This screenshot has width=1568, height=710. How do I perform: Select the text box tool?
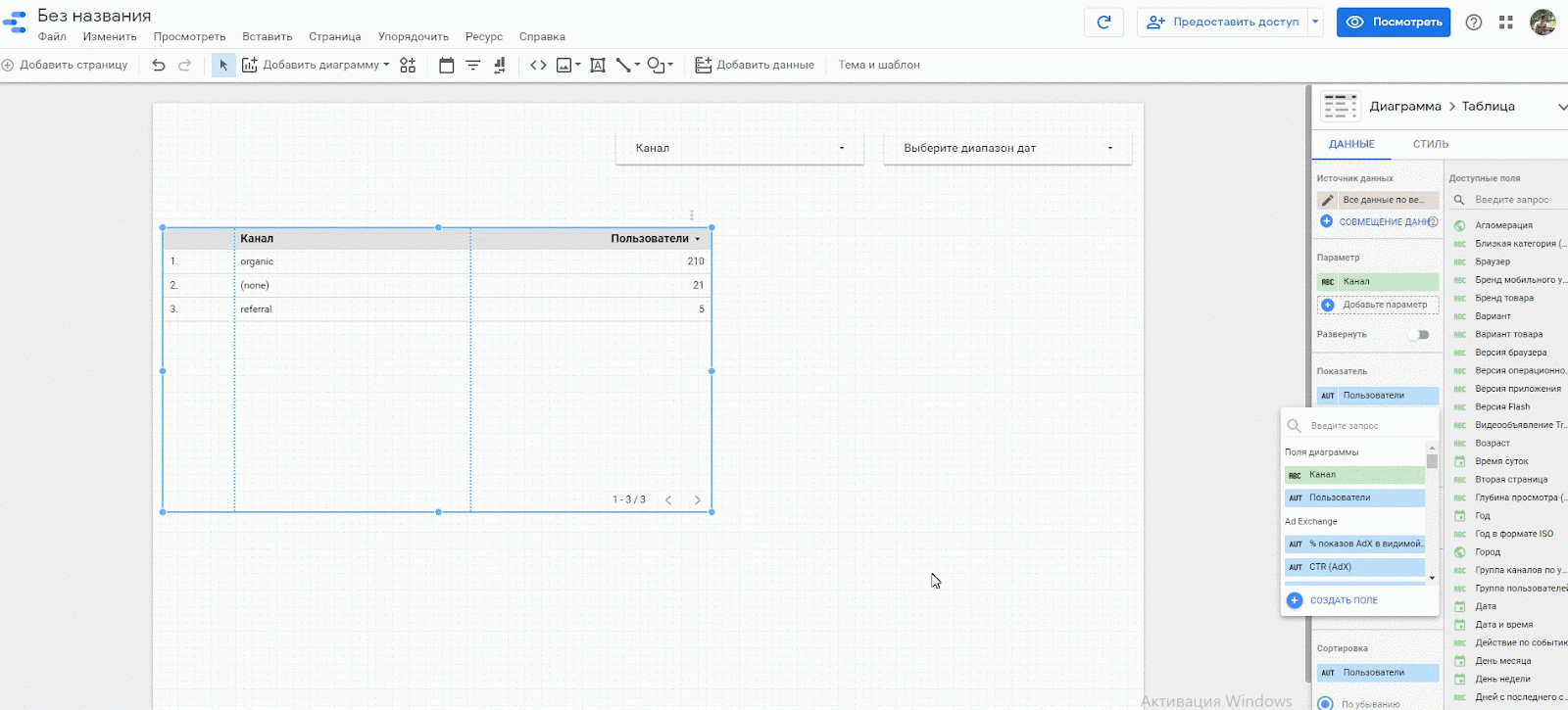(x=597, y=65)
